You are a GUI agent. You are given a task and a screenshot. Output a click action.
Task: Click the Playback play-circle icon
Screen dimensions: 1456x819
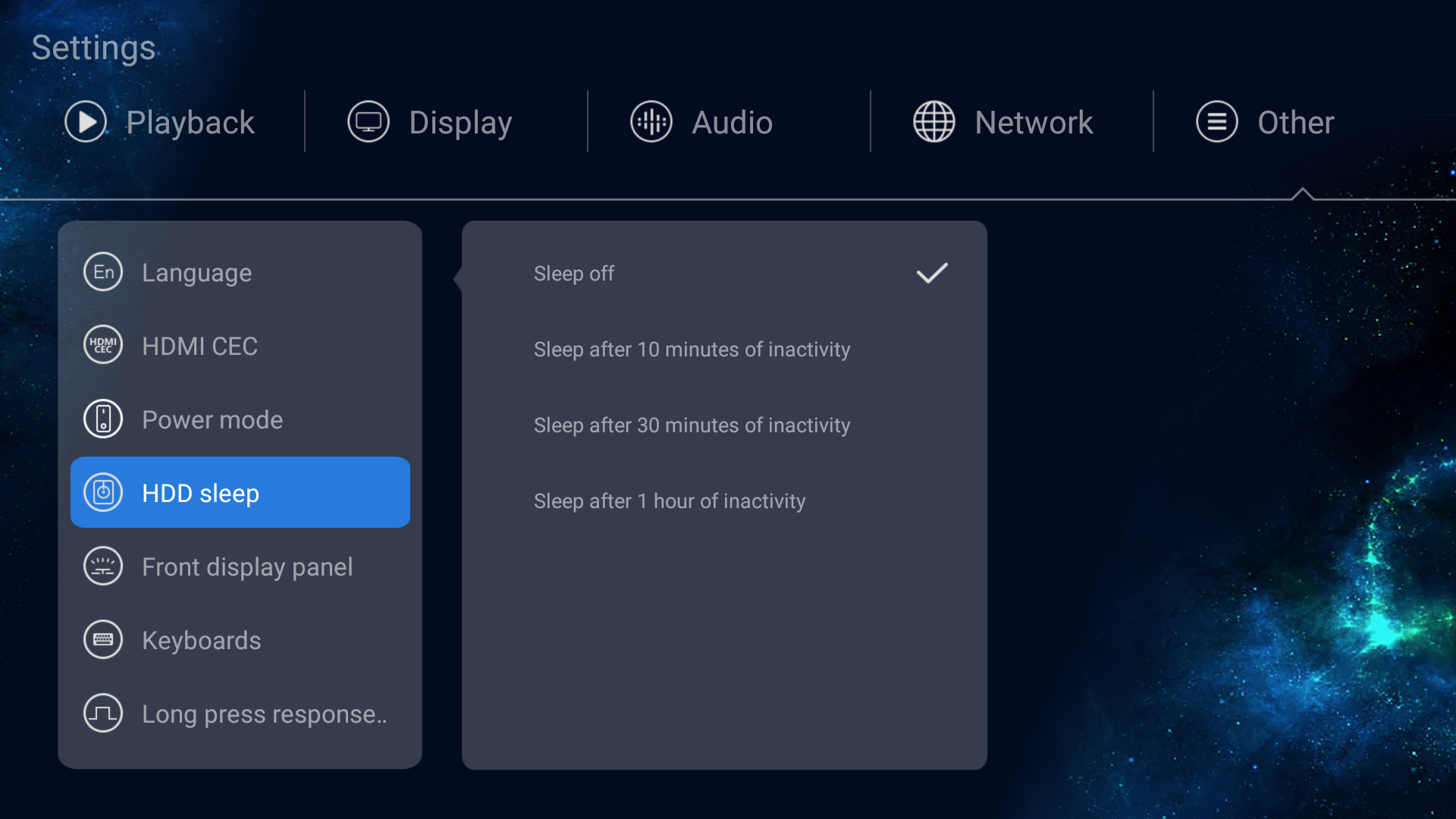point(86,121)
